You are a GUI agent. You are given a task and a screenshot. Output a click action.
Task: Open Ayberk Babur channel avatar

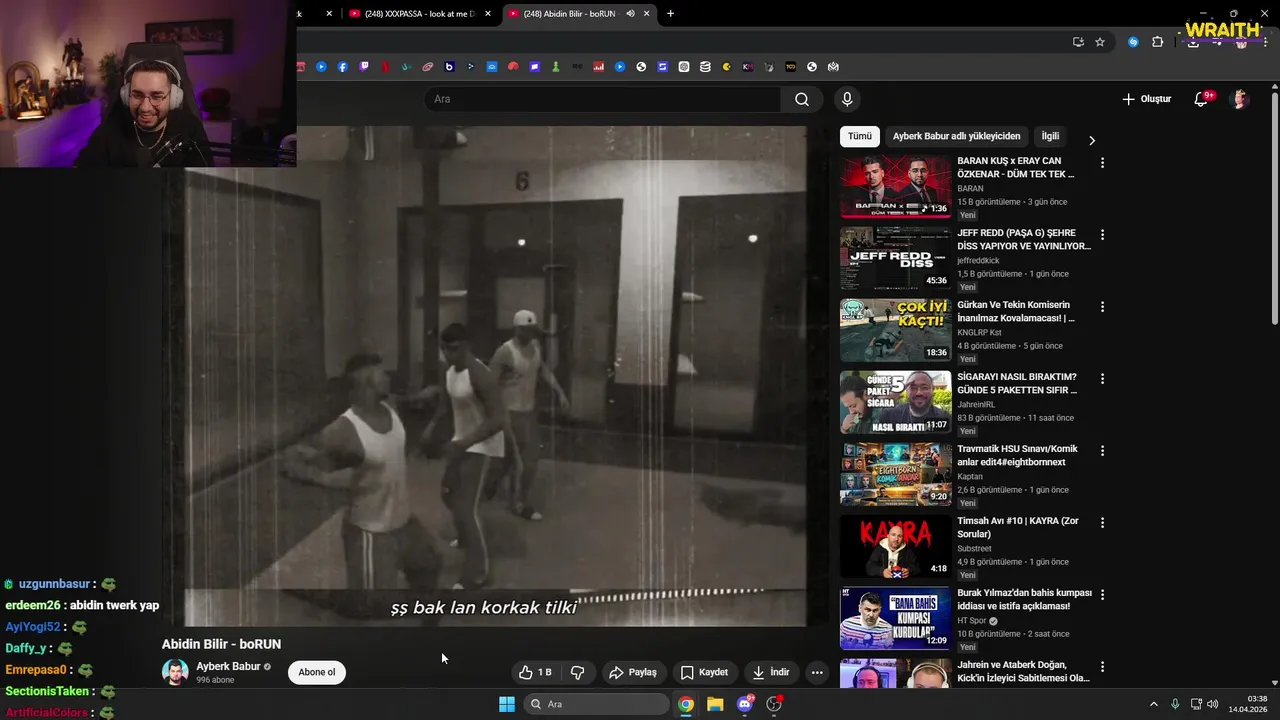175,672
